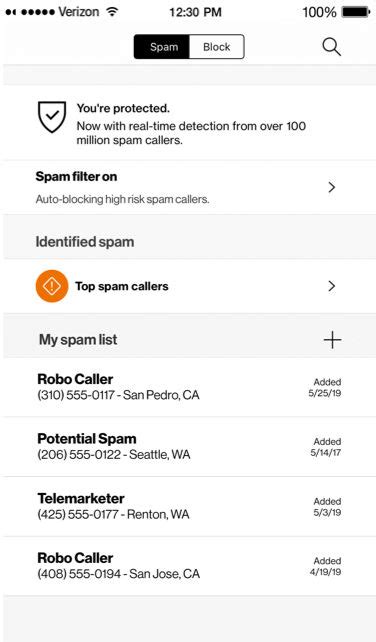
Task: Select Robo Caller from San Pedro, CA
Action: 189,387
